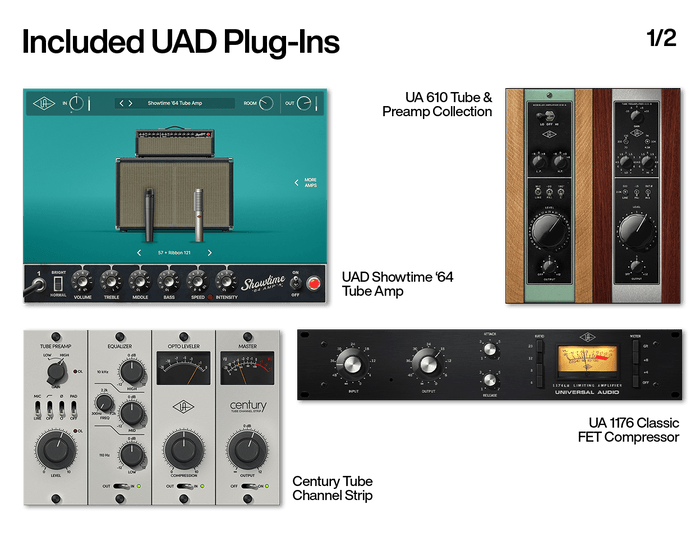Click the amp head on top of cabinet
The height and width of the screenshot is (550, 700).
pyautogui.click(x=175, y=142)
